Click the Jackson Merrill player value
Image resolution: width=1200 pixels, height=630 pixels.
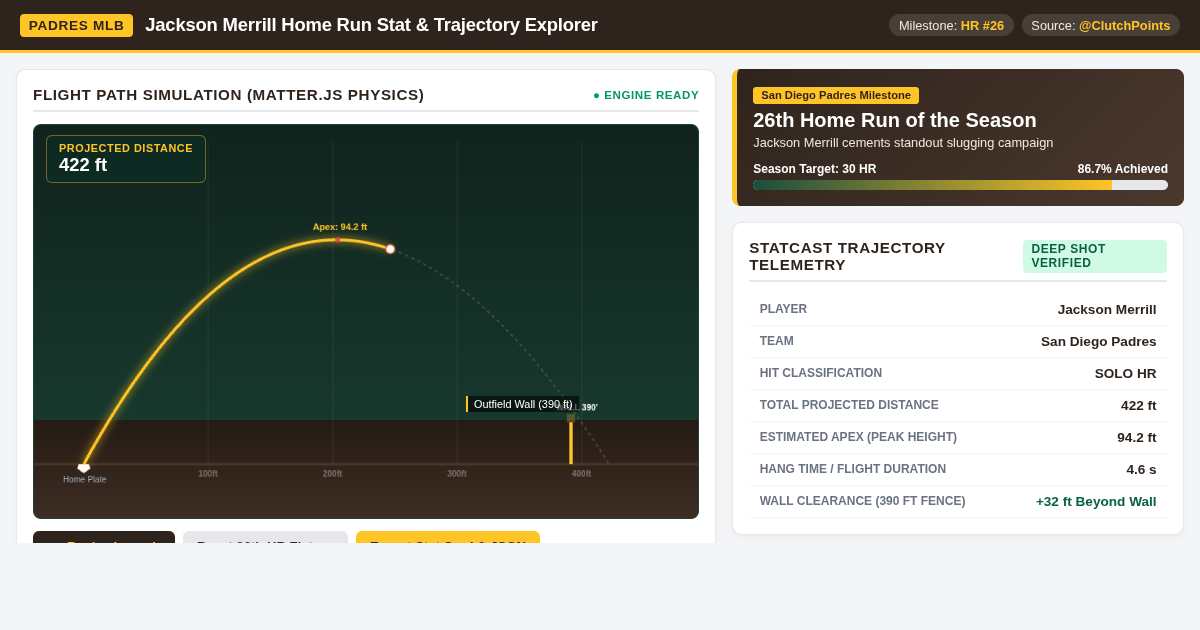pyautogui.click(x=1107, y=310)
